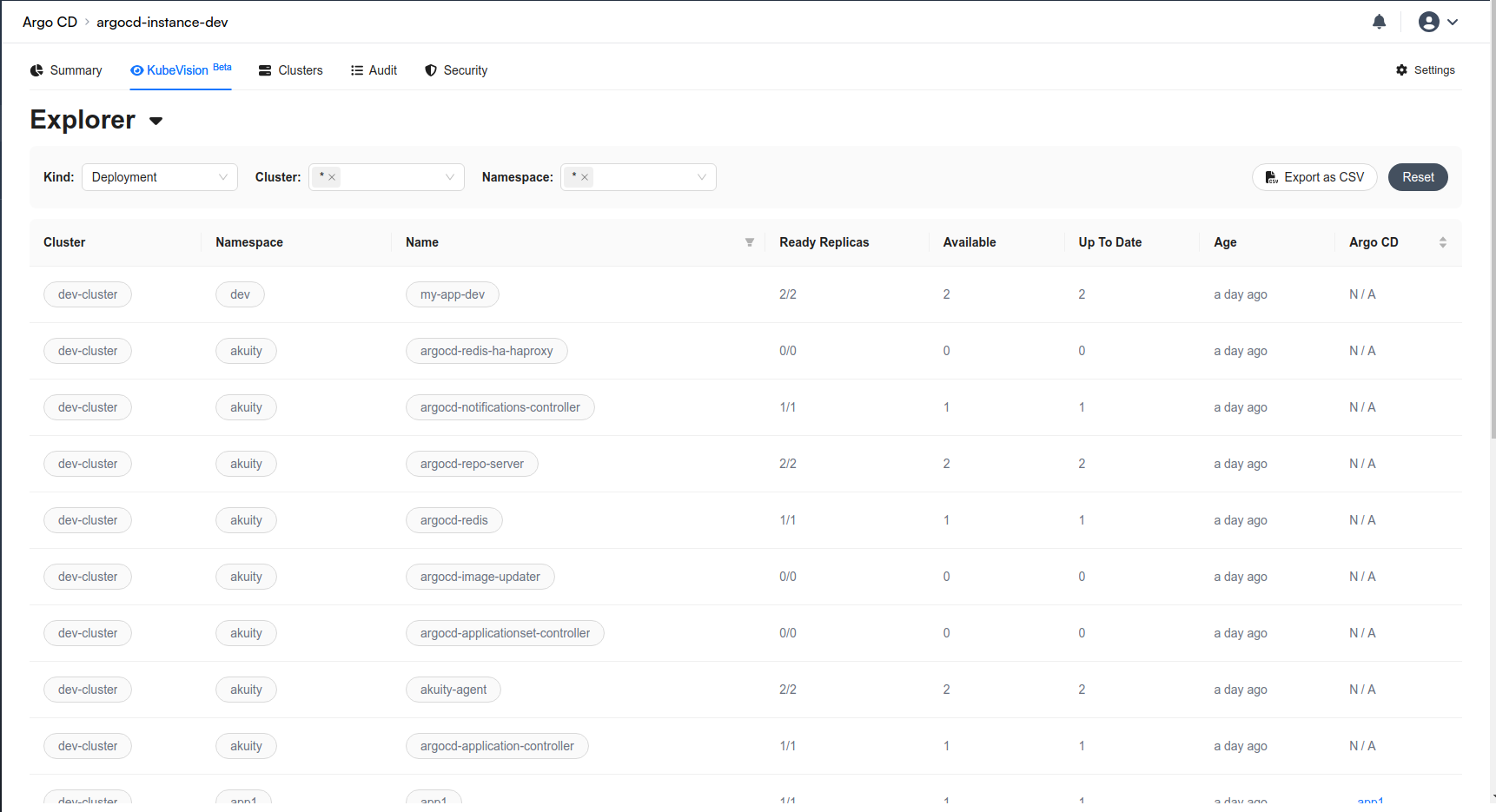1496x812 pixels.
Task: Select the KubeVision Beta tab
Action: pyautogui.click(x=181, y=69)
